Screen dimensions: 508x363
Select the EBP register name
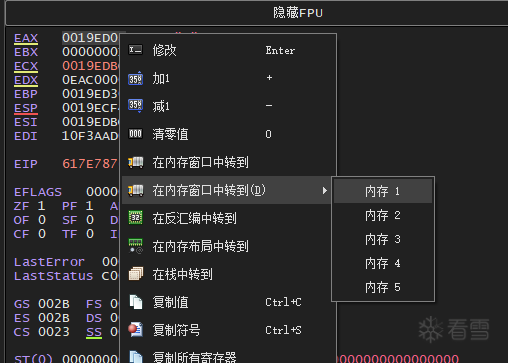(x=26, y=94)
